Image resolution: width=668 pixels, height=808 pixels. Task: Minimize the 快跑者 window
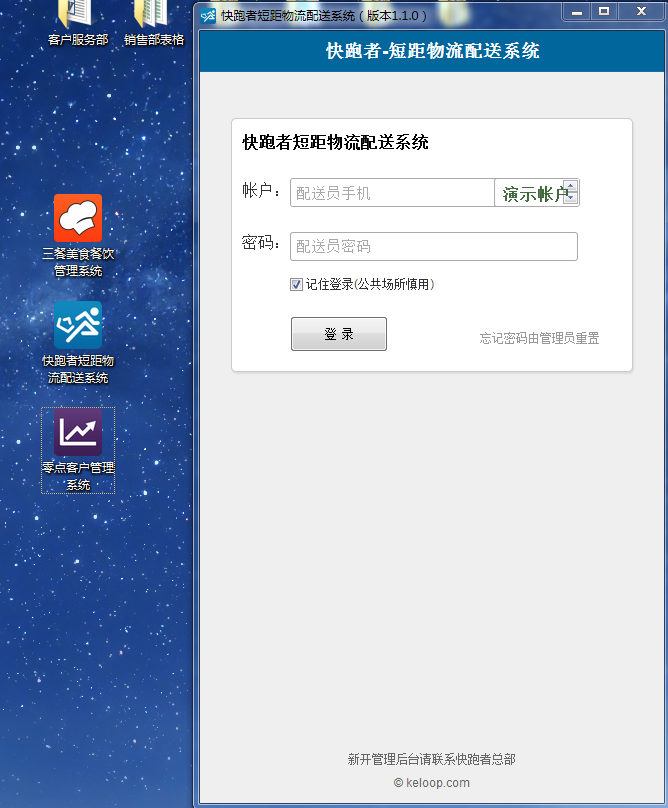(x=577, y=11)
